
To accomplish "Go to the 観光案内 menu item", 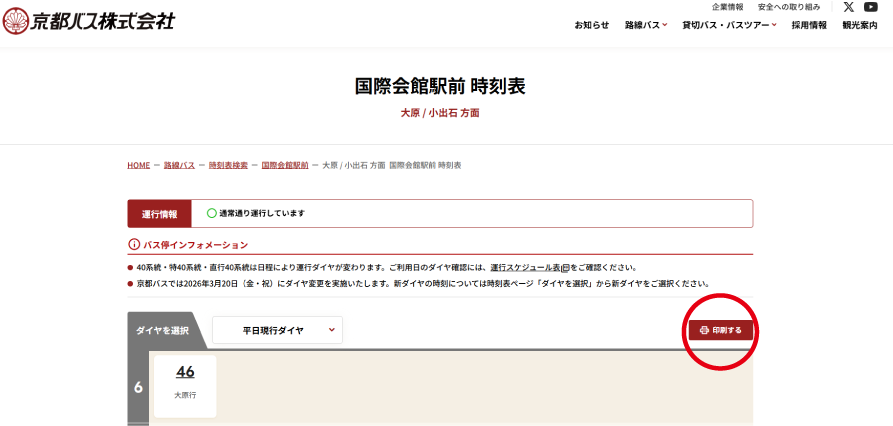I will 859,25.
